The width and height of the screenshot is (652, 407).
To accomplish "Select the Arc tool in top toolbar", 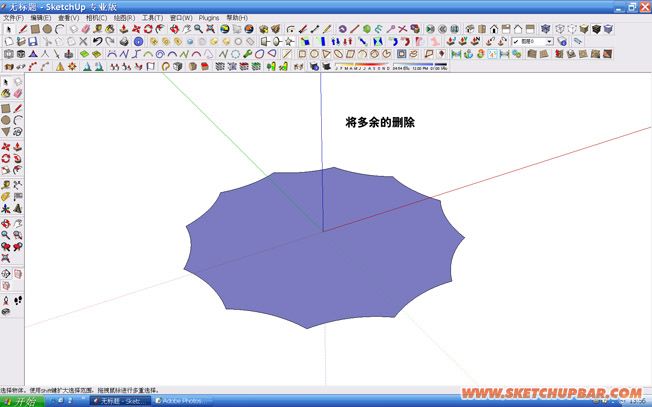I will point(60,29).
